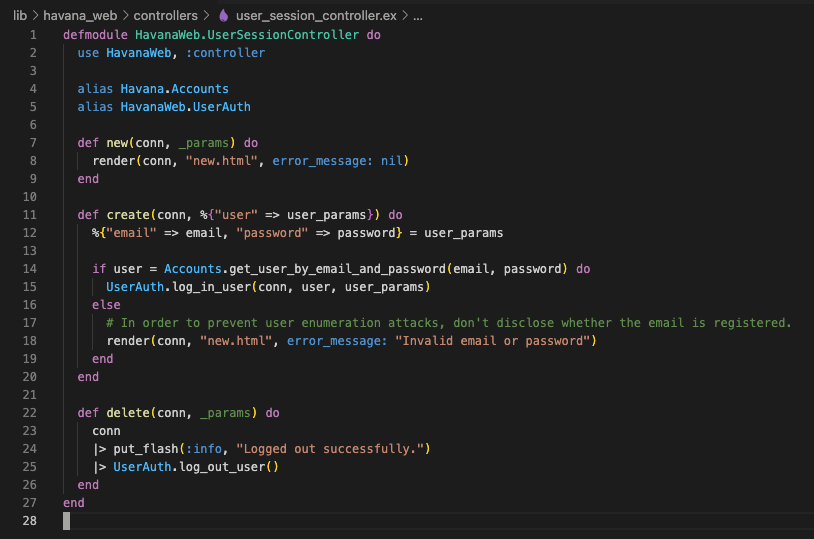Open the "havana_web" breadcrumb segment
Image resolution: width=814 pixels, height=539 pixels.
[x=78, y=16]
